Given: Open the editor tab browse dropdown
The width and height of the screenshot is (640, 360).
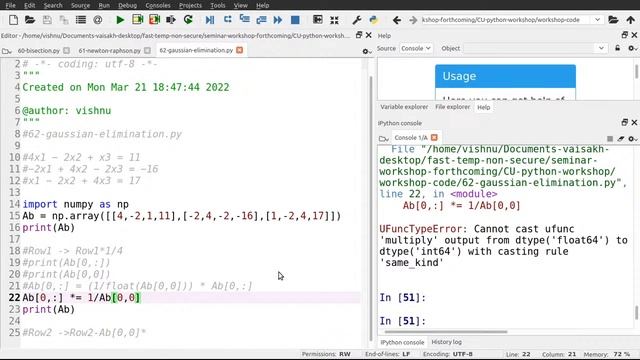Looking at the screenshot, I should tap(7, 51).
